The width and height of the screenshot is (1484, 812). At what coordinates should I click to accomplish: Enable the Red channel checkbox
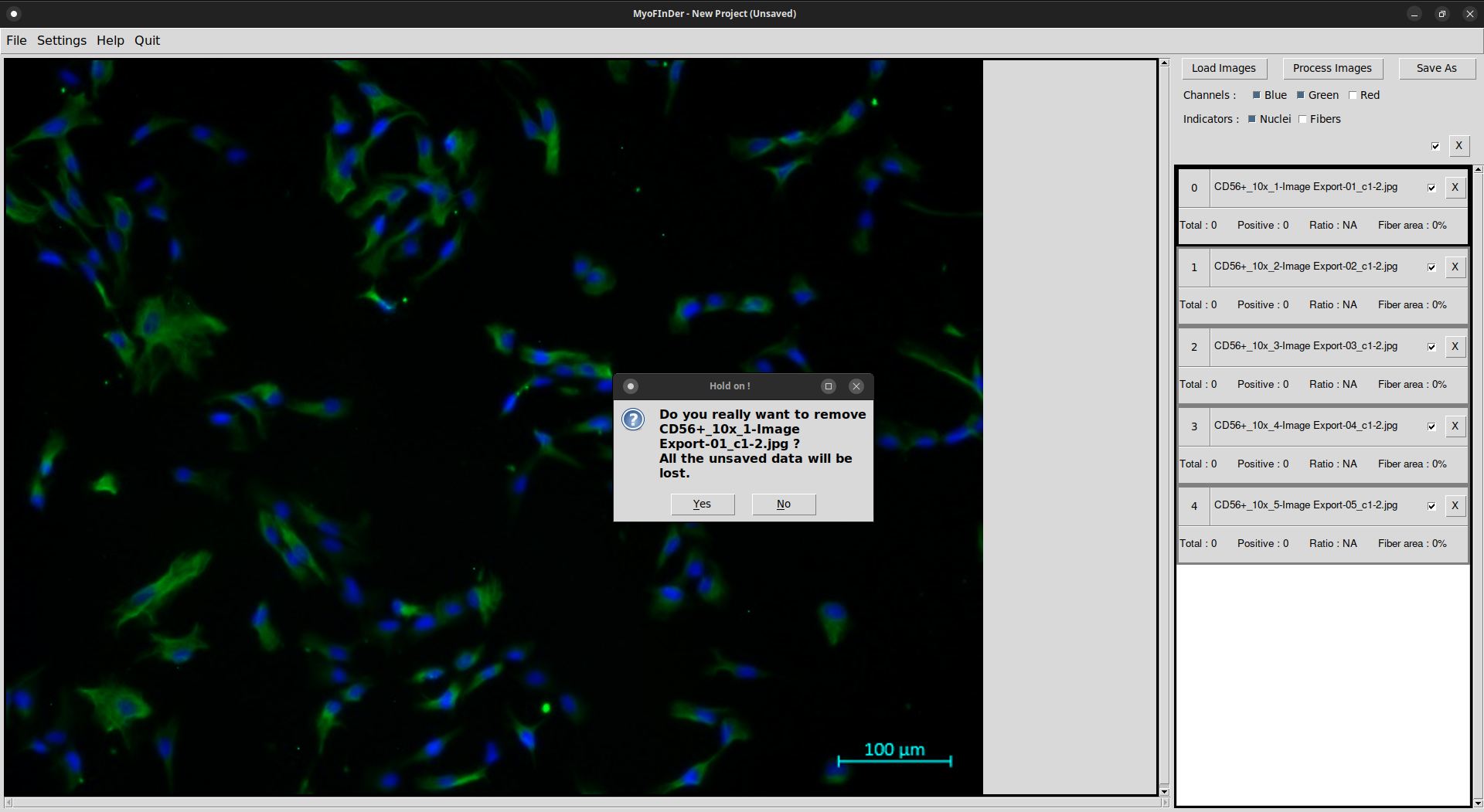pyautogui.click(x=1353, y=95)
